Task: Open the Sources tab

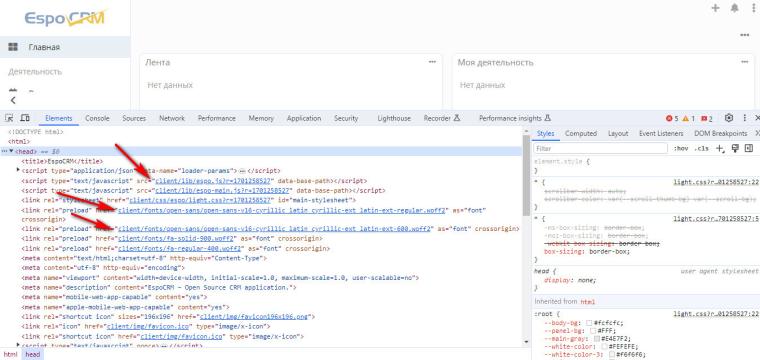Action: click(x=134, y=118)
